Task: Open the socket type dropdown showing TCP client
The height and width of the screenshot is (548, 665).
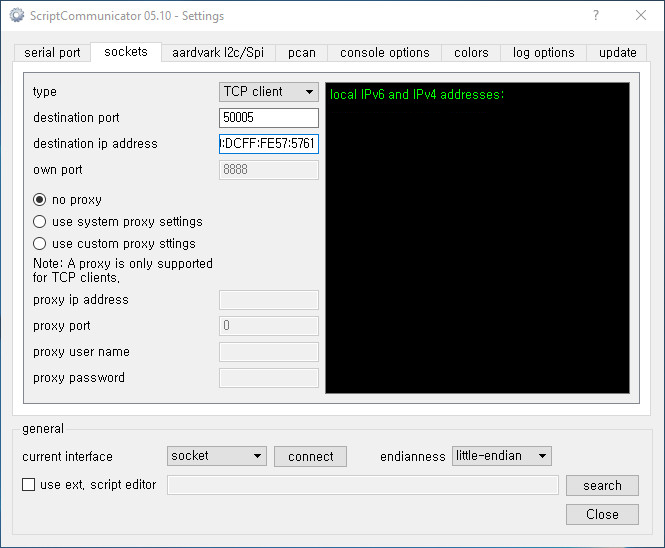Action: pyautogui.click(x=268, y=92)
